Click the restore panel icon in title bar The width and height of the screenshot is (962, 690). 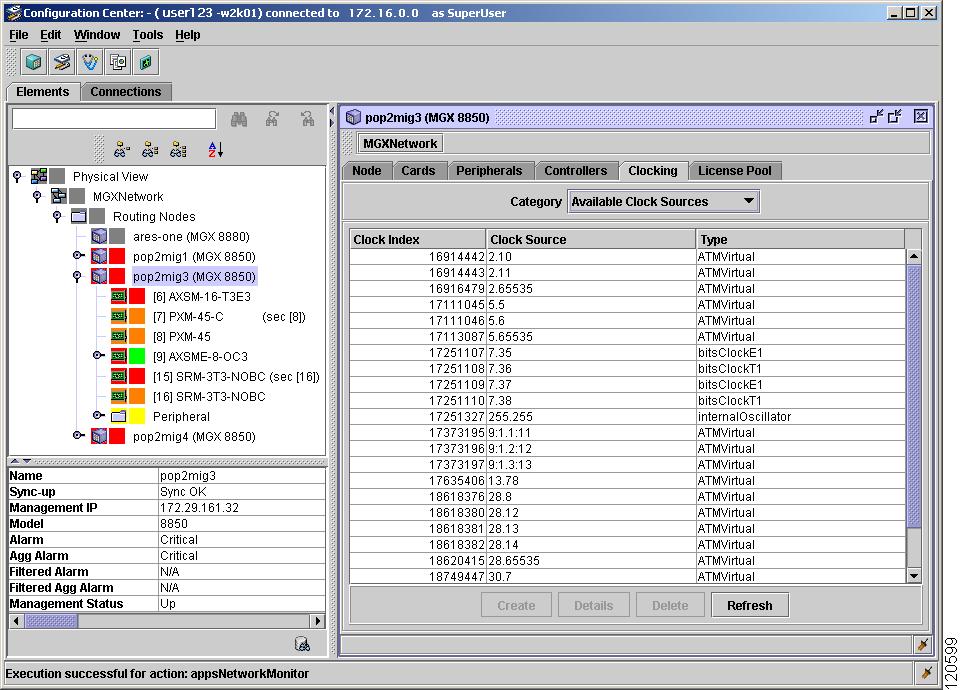pos(895,117)
